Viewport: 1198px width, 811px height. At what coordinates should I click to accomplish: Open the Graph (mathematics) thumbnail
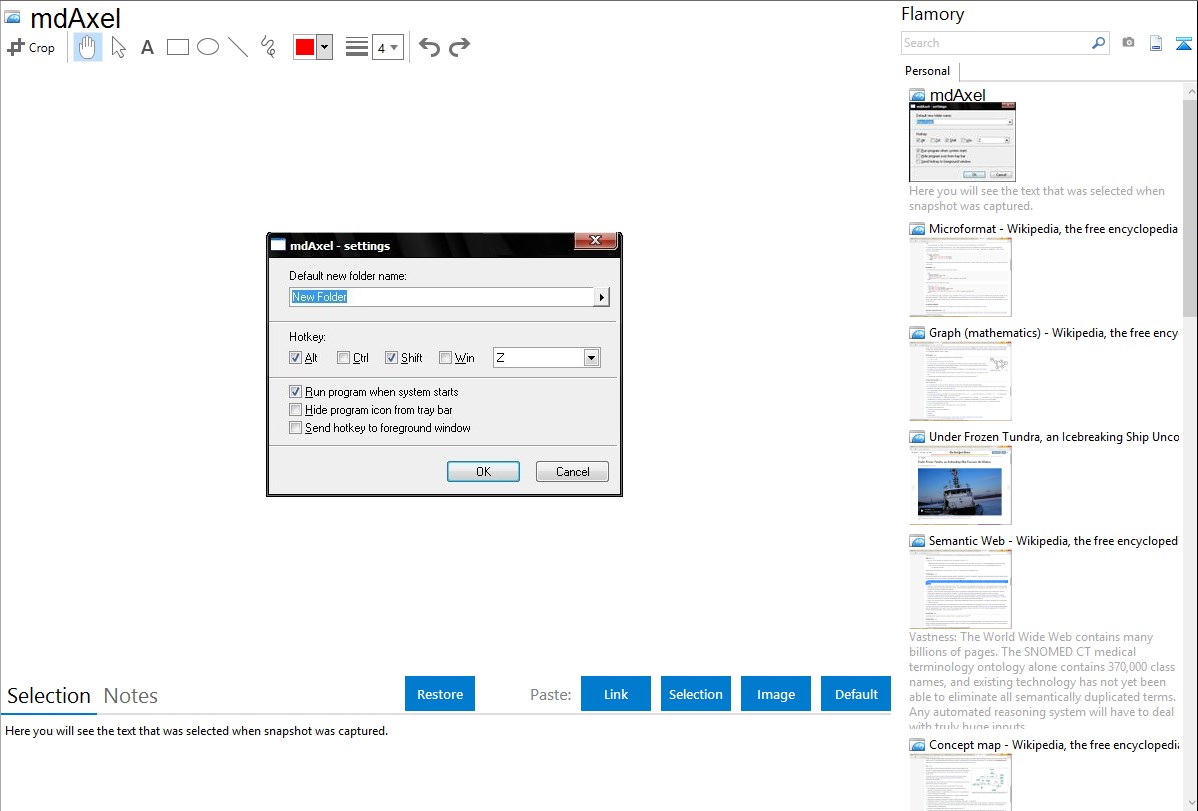[x=960, y=381]
